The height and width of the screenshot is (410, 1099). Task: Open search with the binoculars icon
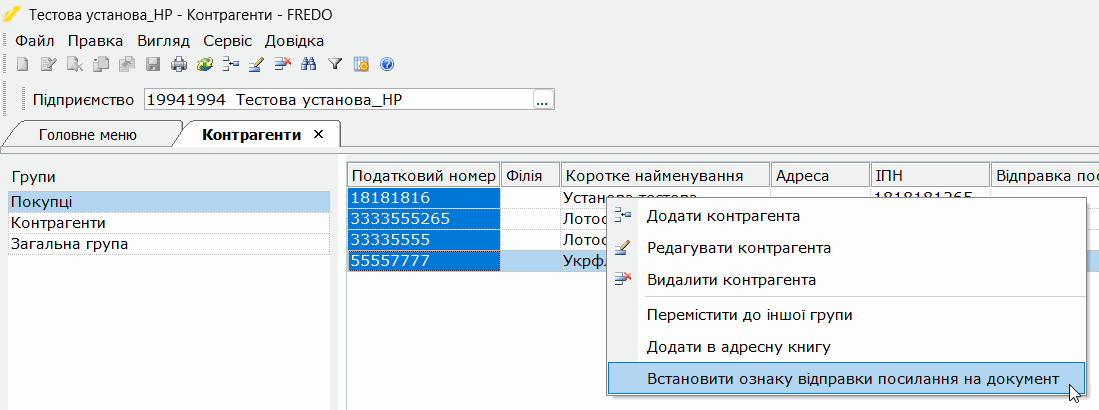click(x=308, y=64)
